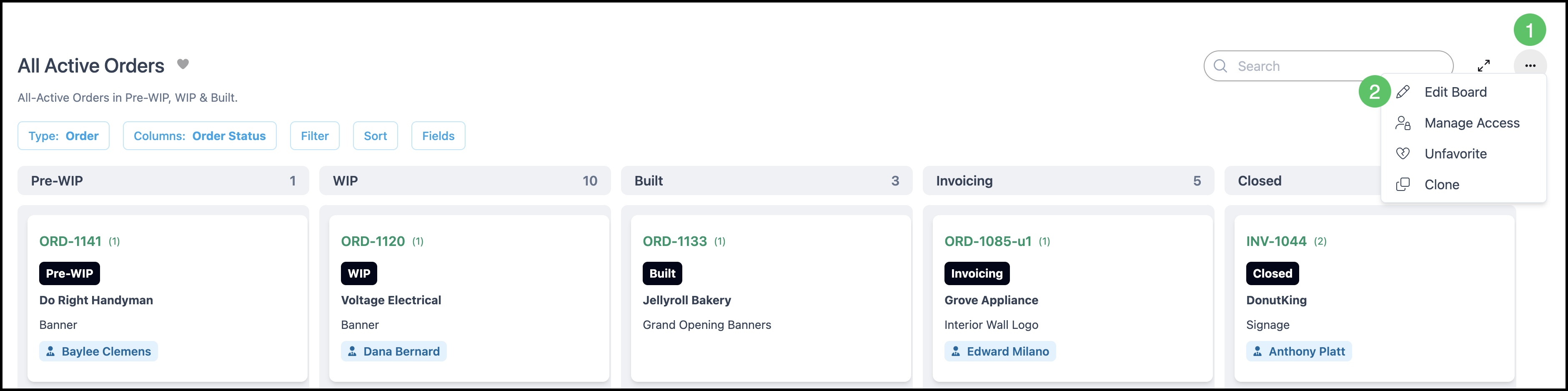Click the Fields button
Image resolution: width=1568 pixels, height=391 pixels.
438,136
